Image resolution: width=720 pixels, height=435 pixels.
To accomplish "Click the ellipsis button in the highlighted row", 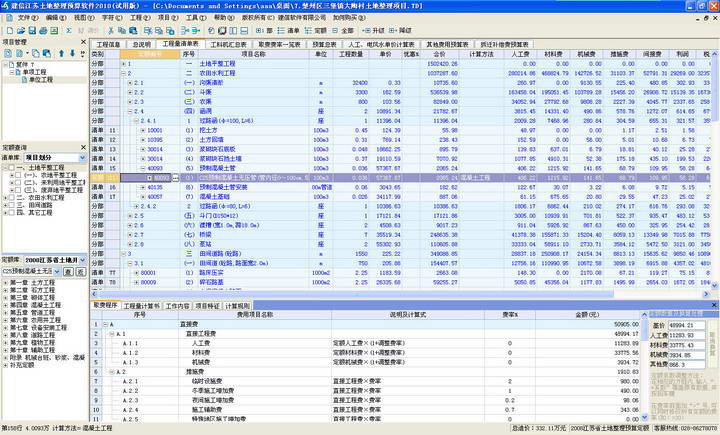I will (175, 178).
